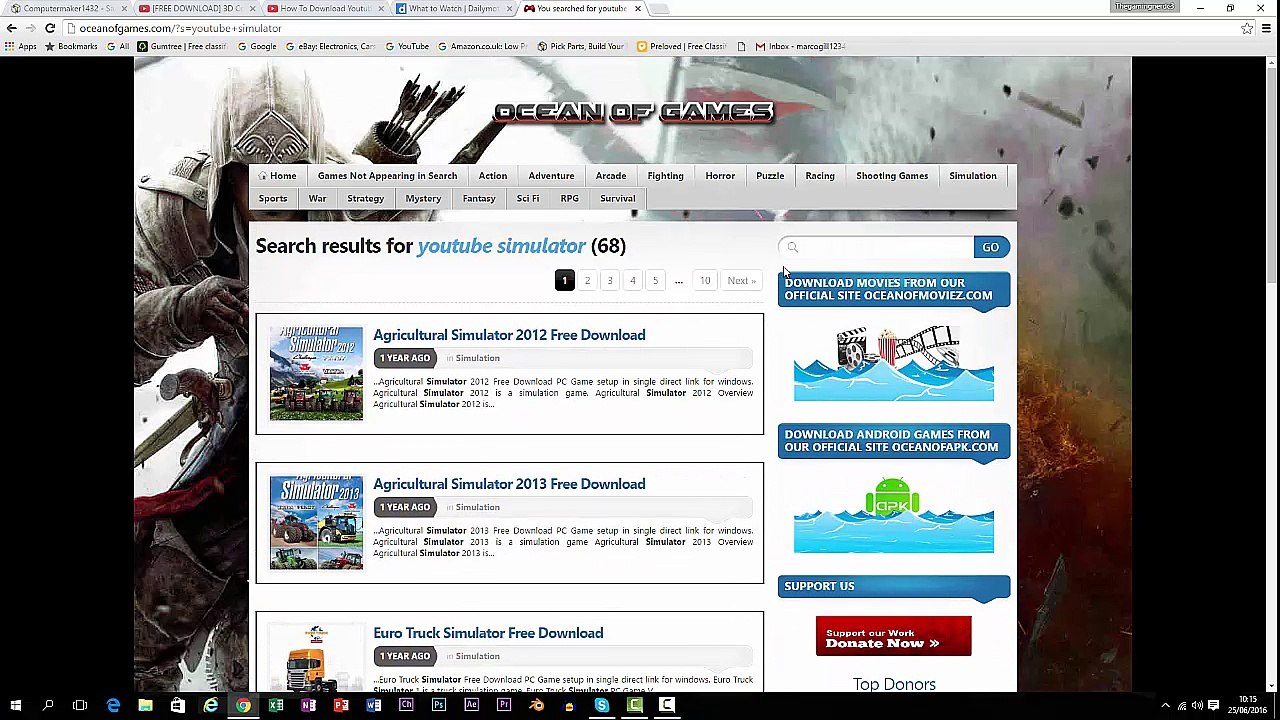Select the Simulation category in nav bar
This screenshot has width=1280, height=720.
(x=973, y=176)
